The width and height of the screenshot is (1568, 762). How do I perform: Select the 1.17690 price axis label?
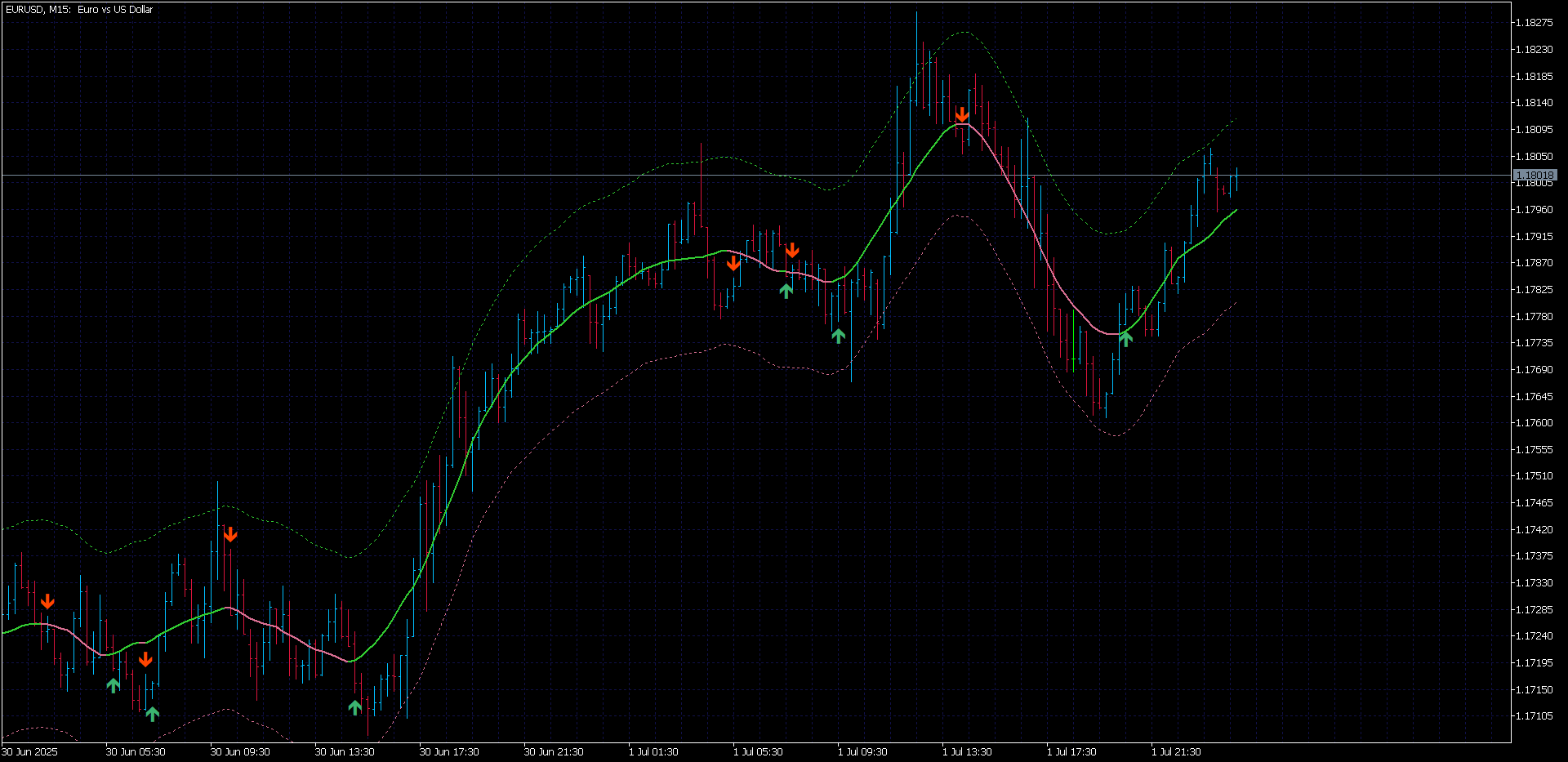coord(1534,370)
